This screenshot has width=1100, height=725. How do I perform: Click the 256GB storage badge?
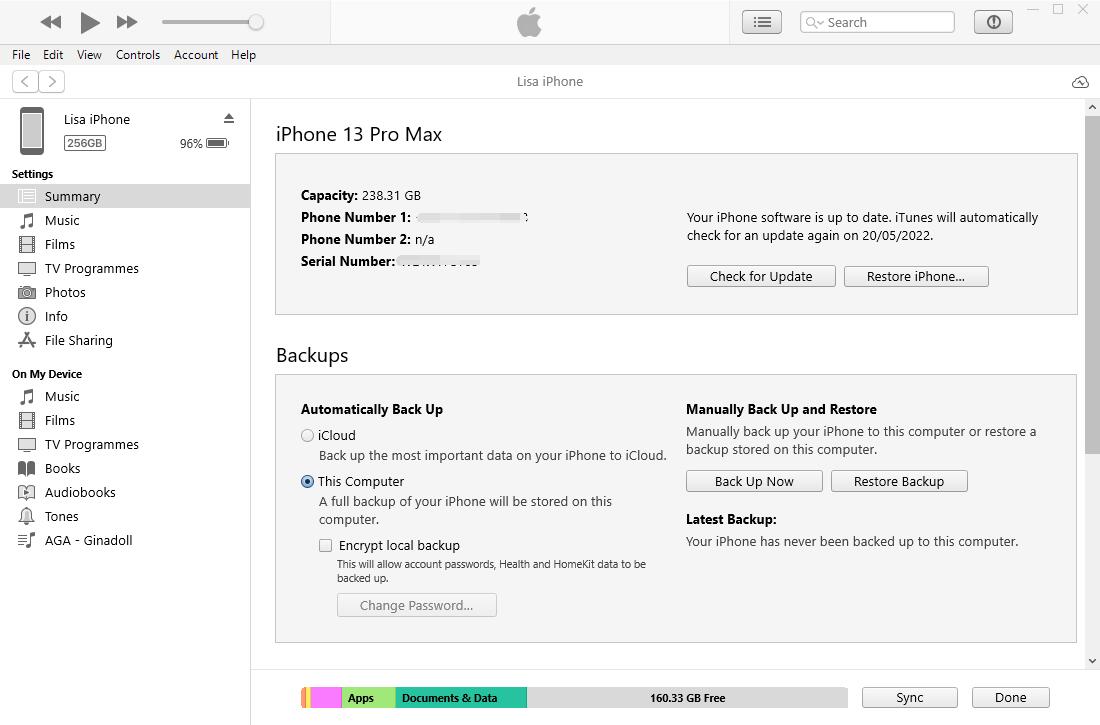[85, 143]
